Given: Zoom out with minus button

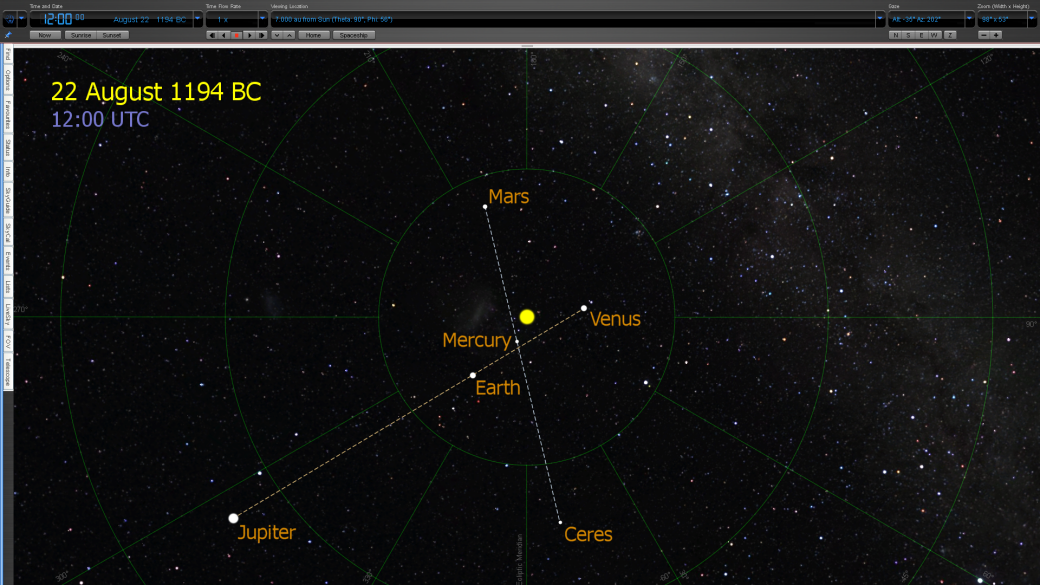Looking at the screenshot, I should [x=984, y=35].
